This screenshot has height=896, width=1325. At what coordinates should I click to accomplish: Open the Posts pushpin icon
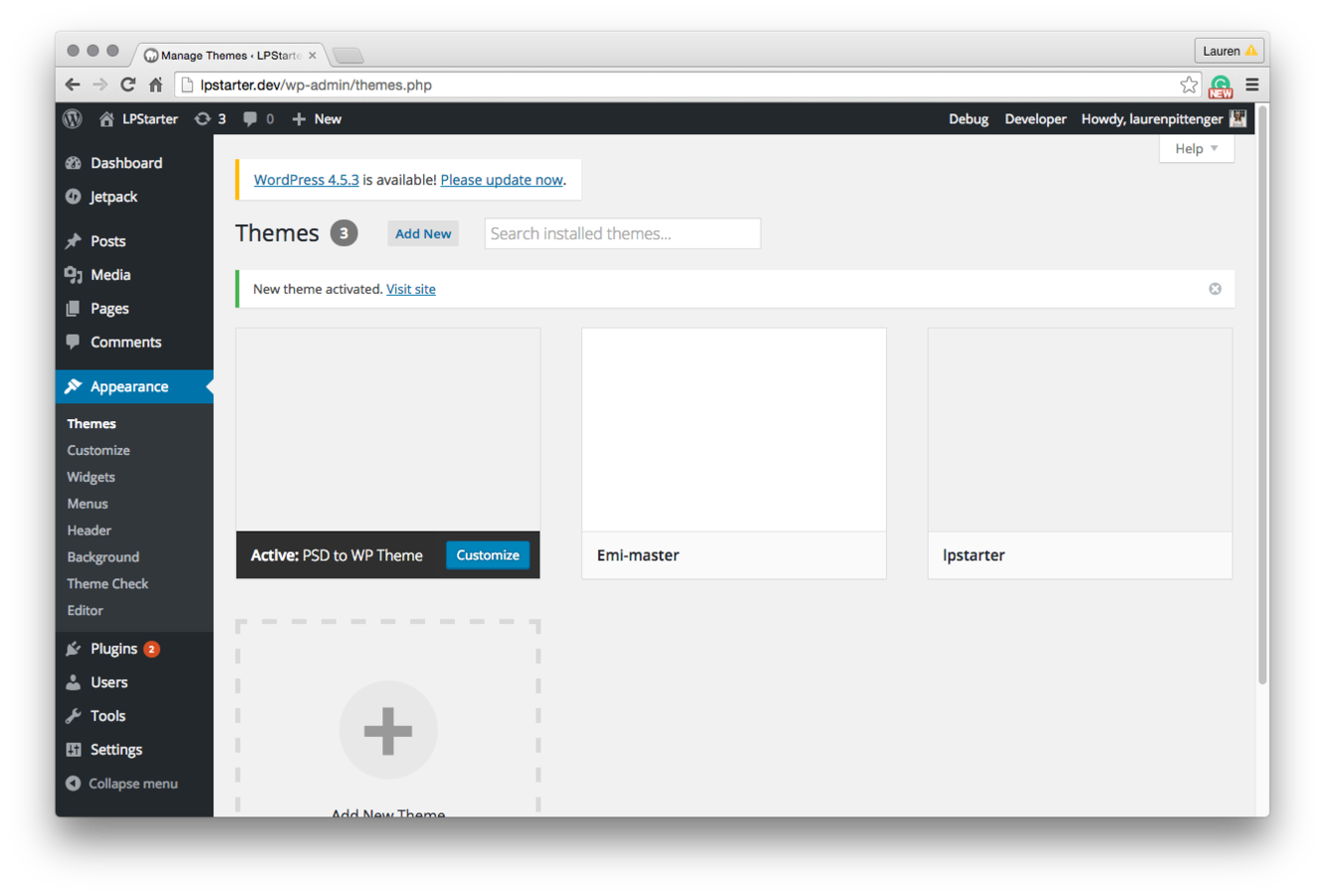tap(74, 241)
